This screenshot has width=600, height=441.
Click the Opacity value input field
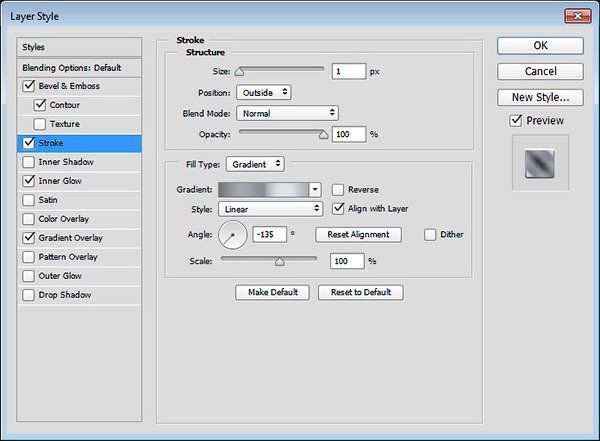(x=349, y=134)
